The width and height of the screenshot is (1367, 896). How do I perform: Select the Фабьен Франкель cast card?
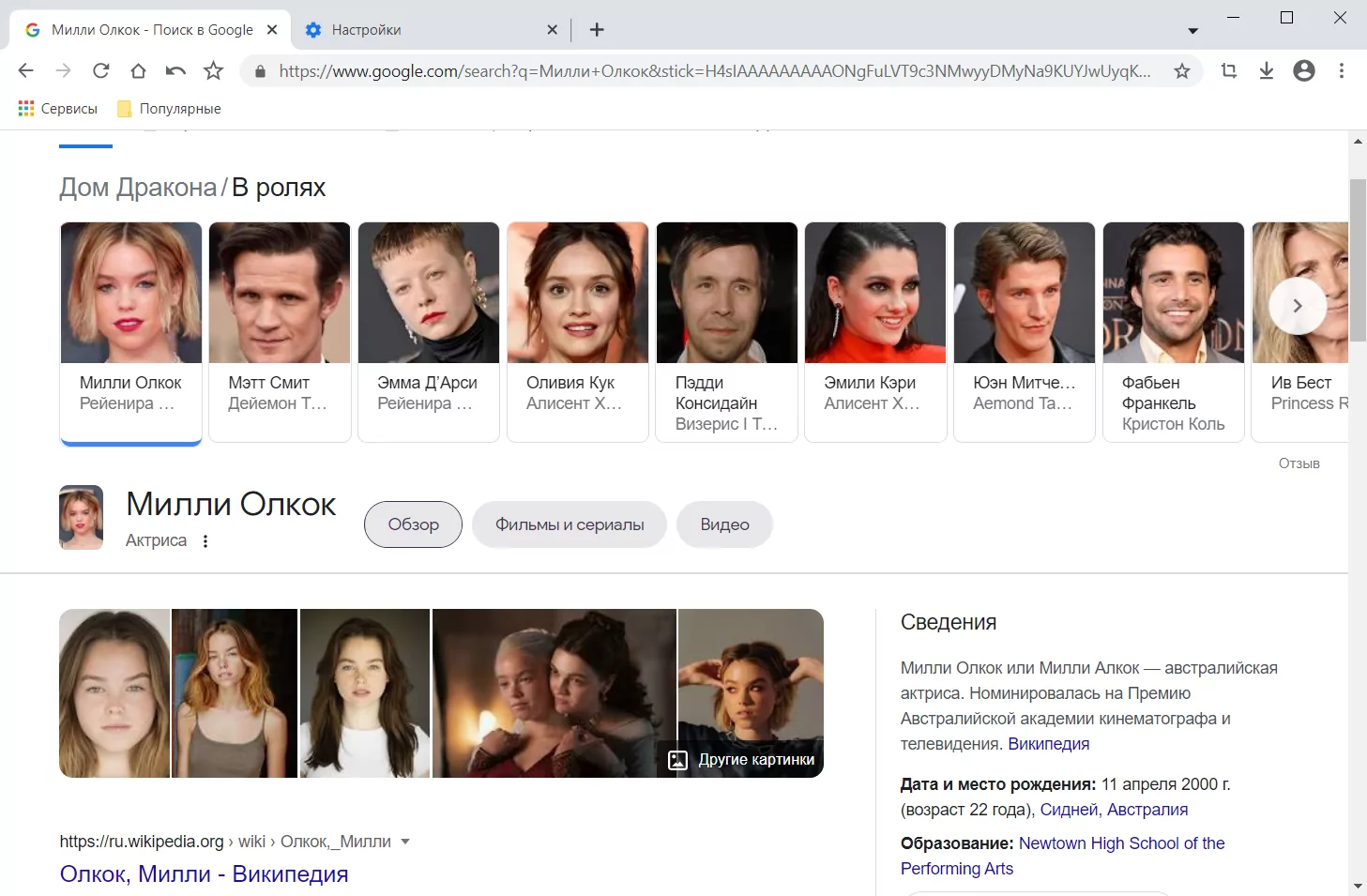coord(1174,332)
